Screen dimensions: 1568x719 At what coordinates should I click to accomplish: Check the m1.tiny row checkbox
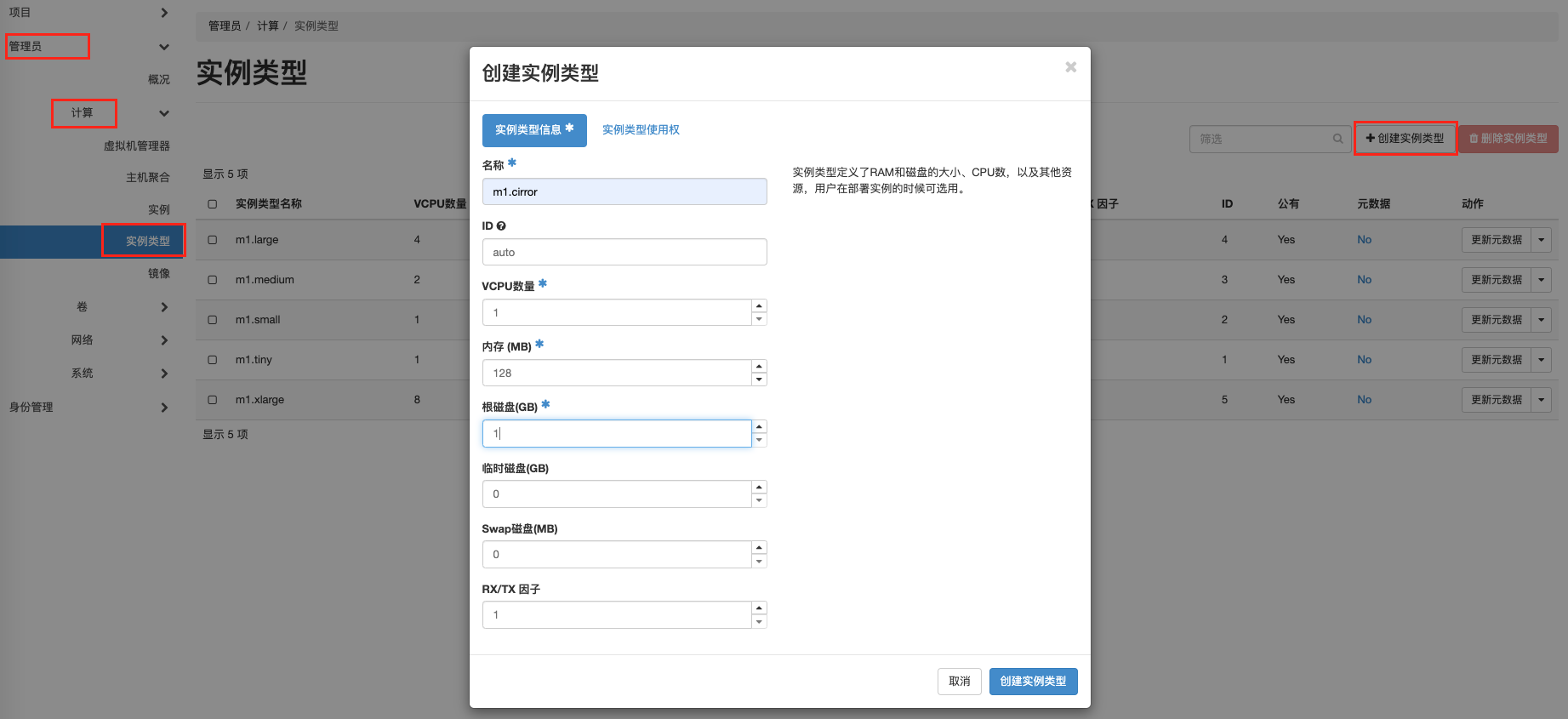[x=213, y=360]
